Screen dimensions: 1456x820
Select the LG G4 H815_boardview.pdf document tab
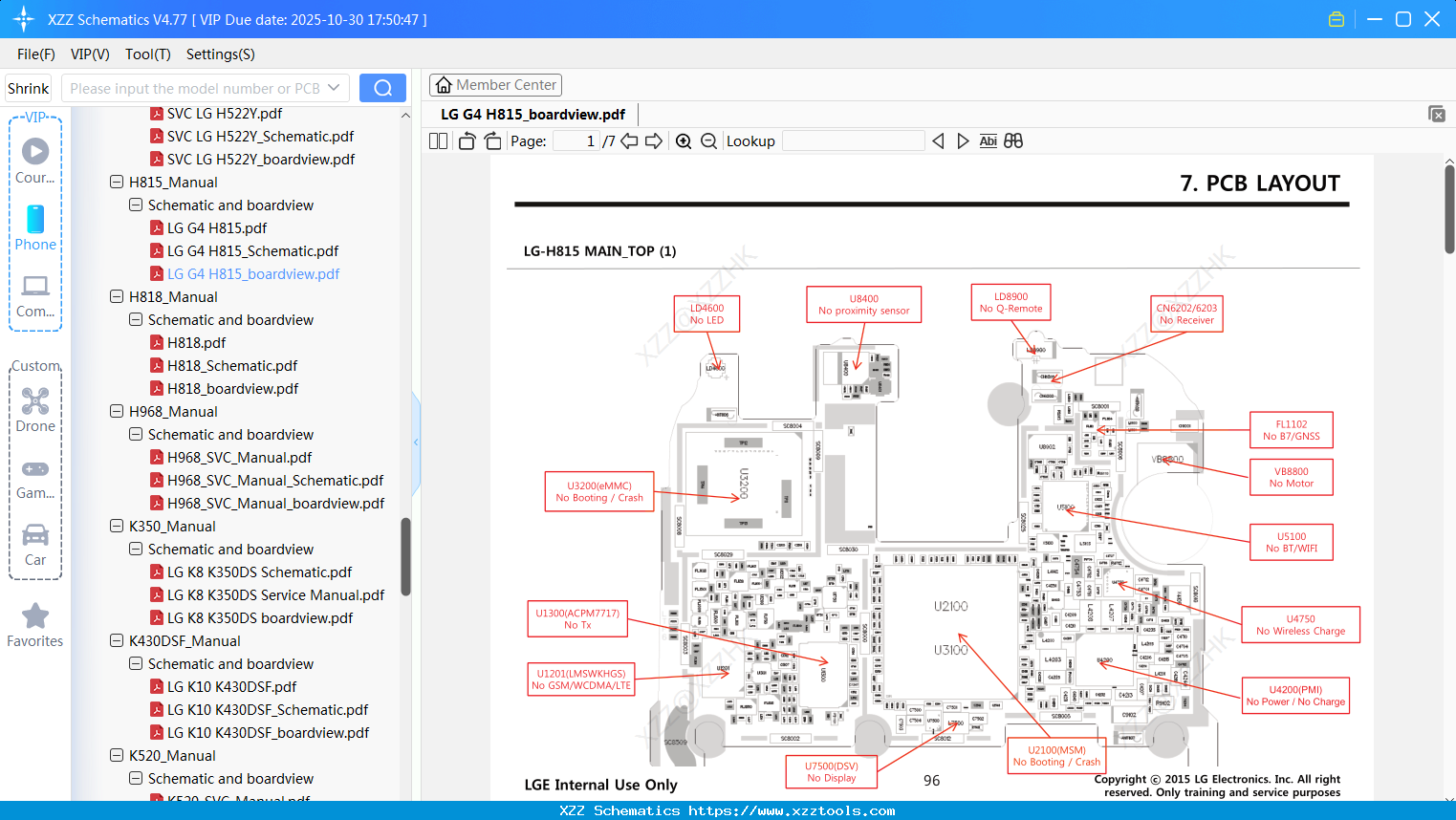(532, 115)
